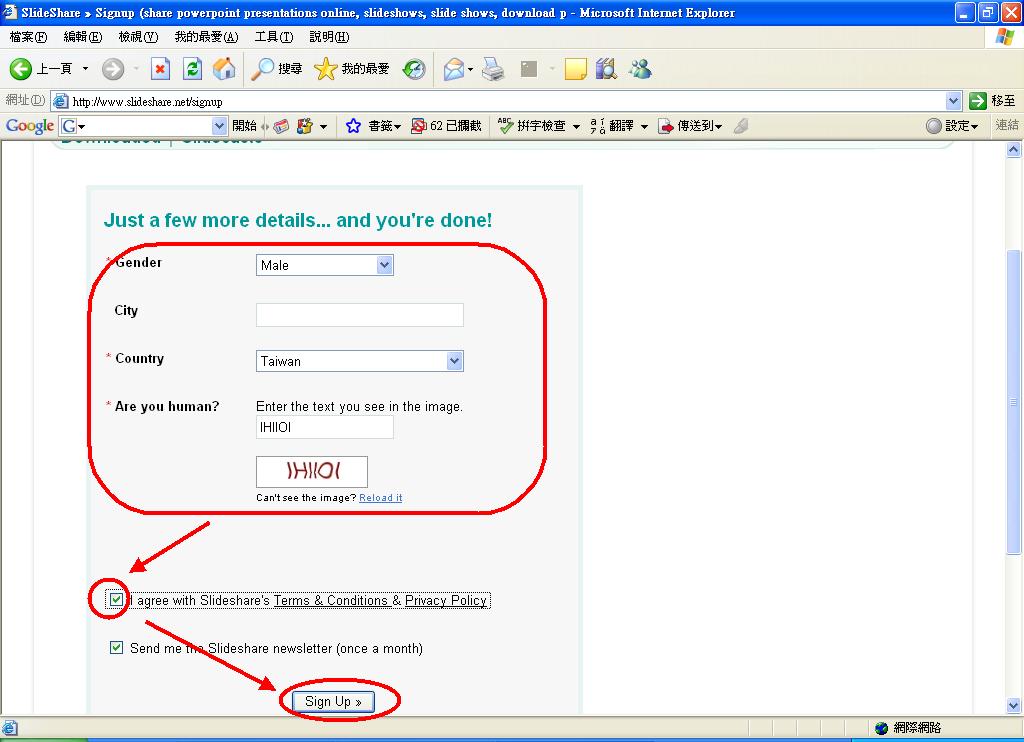The image size is (1024, 742).
Task: Open the 編輯(E) Edit menu
Action: coord(83,37)
